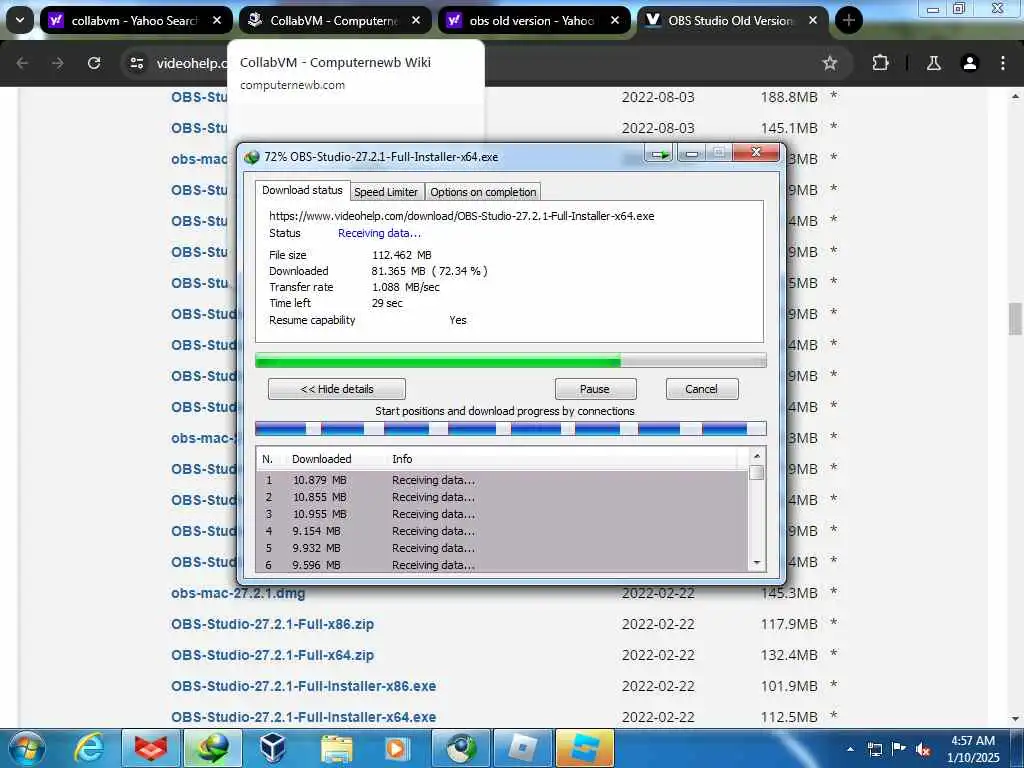Viewport: 1024px width, 768px height.
Task: Open the Chrome tab search dropdown
Action: click(x=20, y=20)
